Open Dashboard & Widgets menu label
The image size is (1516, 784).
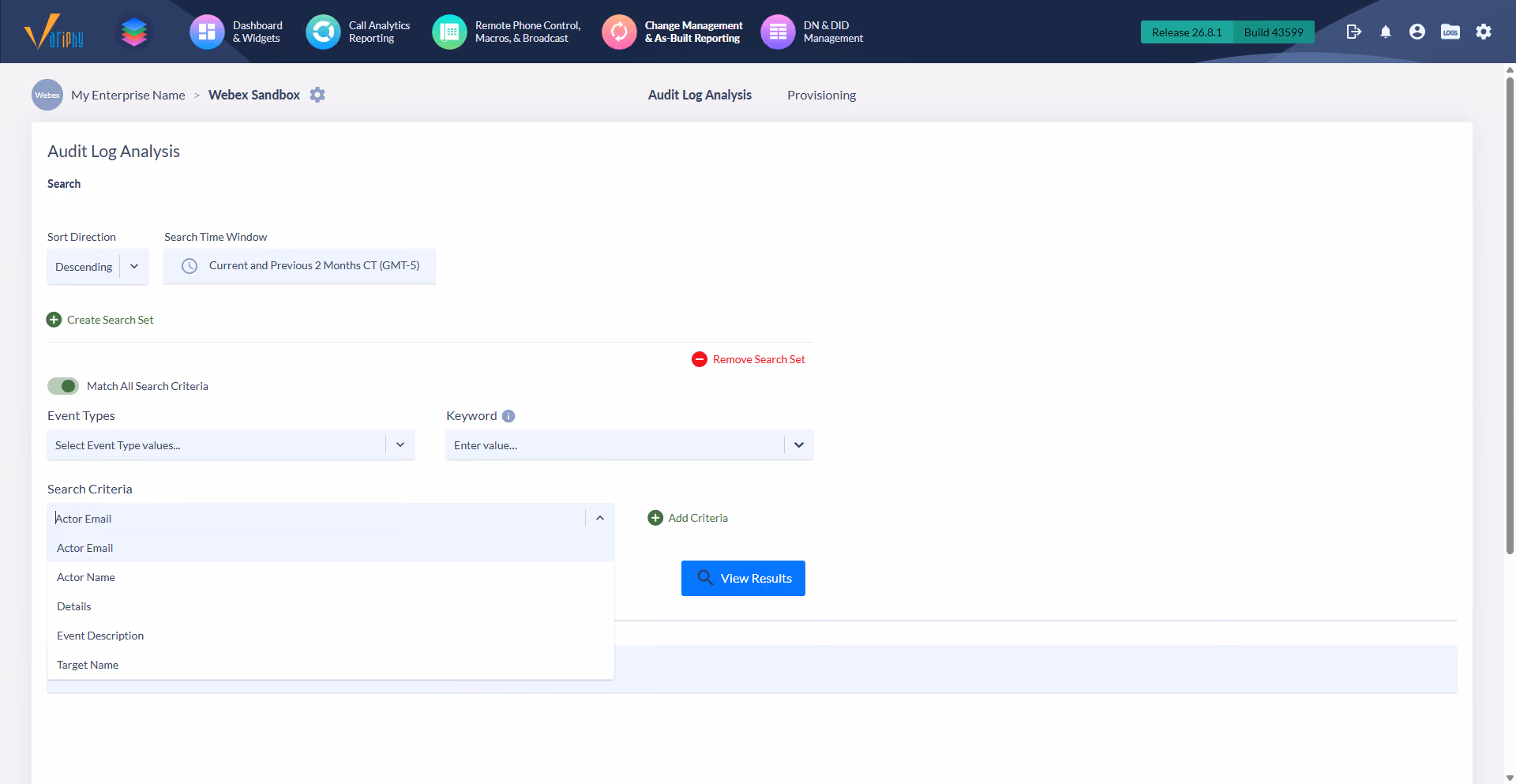pyautogui.click(x=257, y=32)
